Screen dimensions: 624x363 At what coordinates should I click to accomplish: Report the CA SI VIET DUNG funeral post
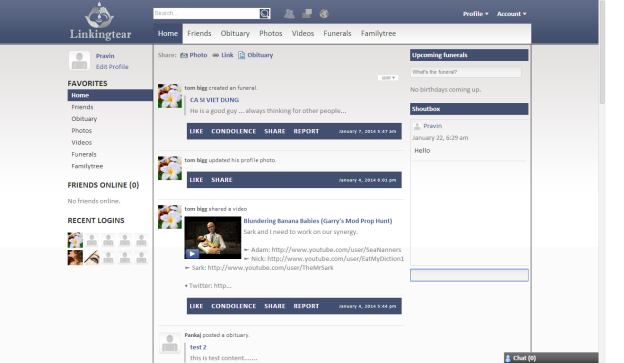[306, 131]
